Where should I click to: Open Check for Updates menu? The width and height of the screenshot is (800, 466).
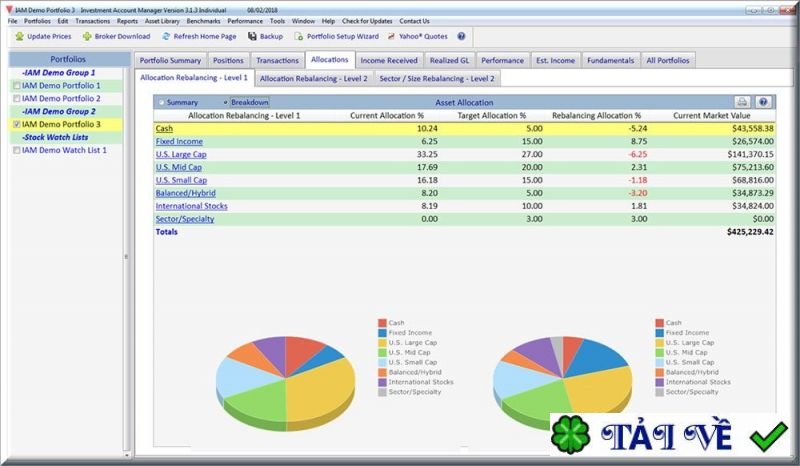pos(367,21)
